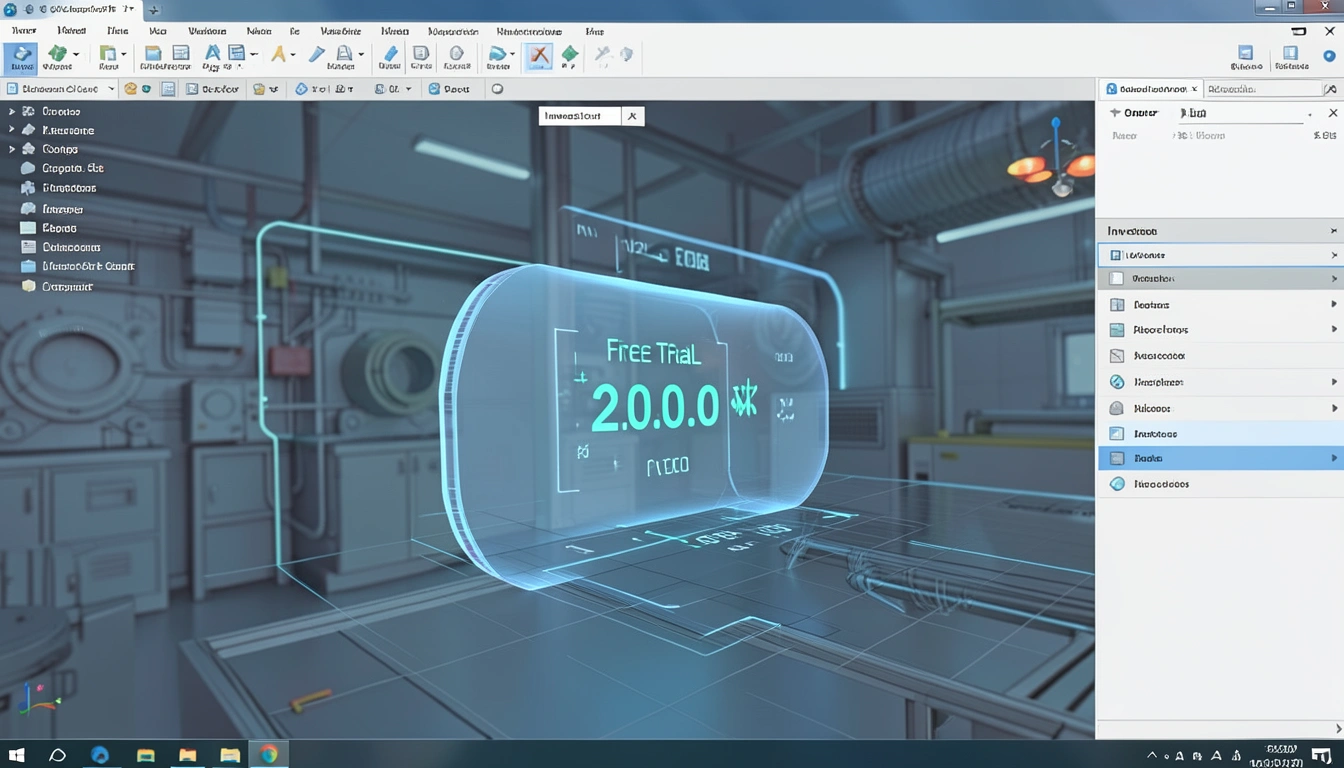Select the orange letter A text tool

[x=279, y=55]
